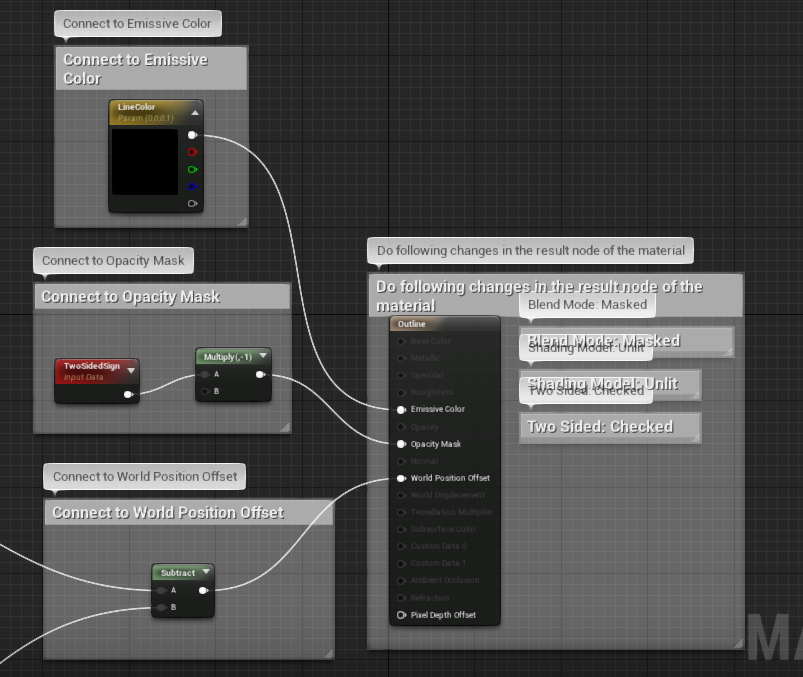Click the Blend Mode: Masked comment bubble
This screenshot has height=677, width=803.
click(x=587, y=305)
